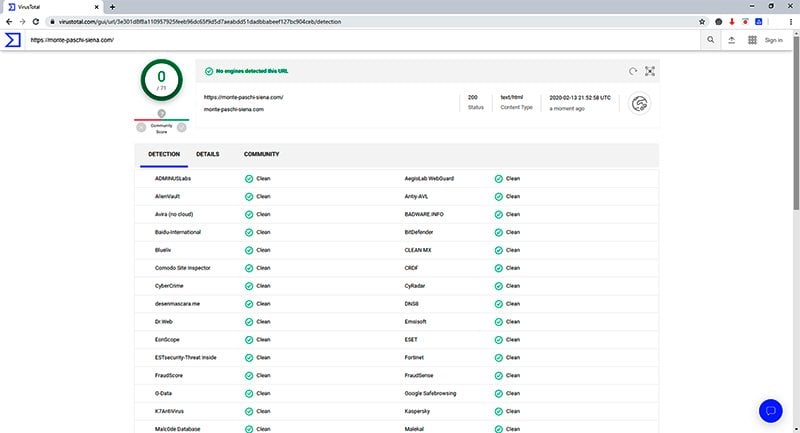The width and height of the screenshot is (800, 433).
Task: Click the 'G-Data' engine name
Action: tap(163, 393)
